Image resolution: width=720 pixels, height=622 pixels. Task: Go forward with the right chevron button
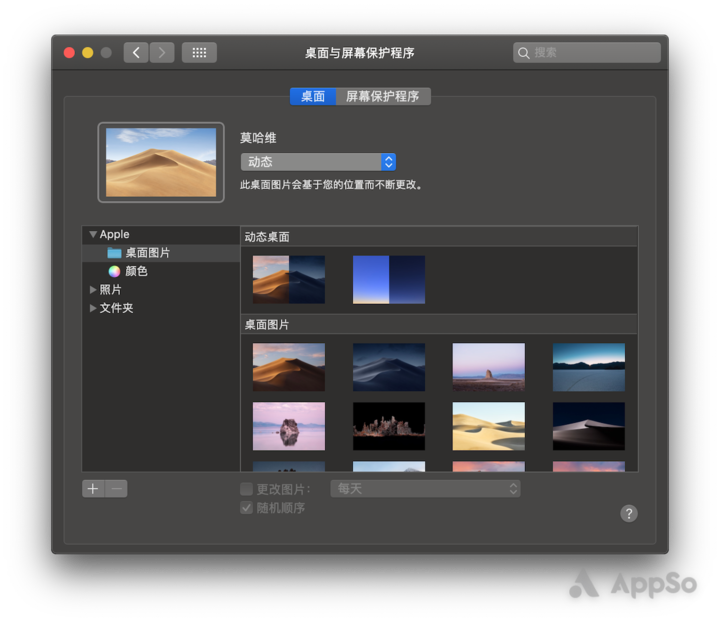pos(162,53)
